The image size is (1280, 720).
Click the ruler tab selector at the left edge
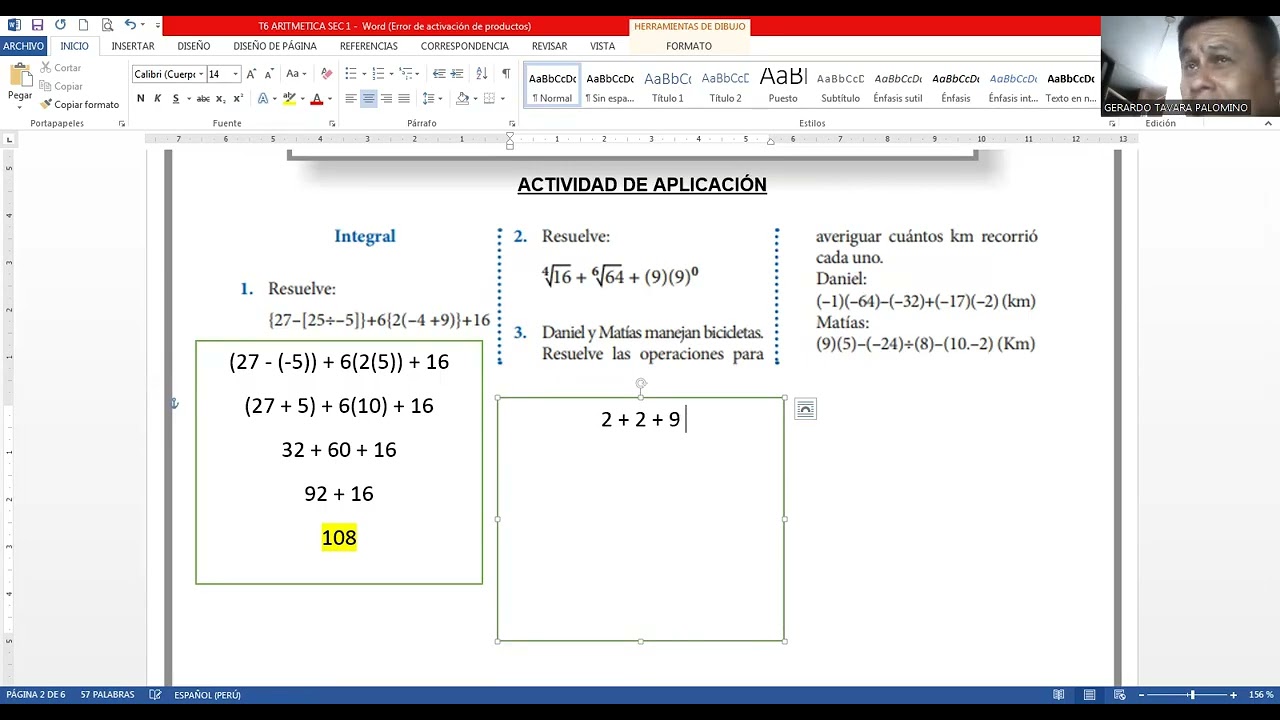point(9,139)
